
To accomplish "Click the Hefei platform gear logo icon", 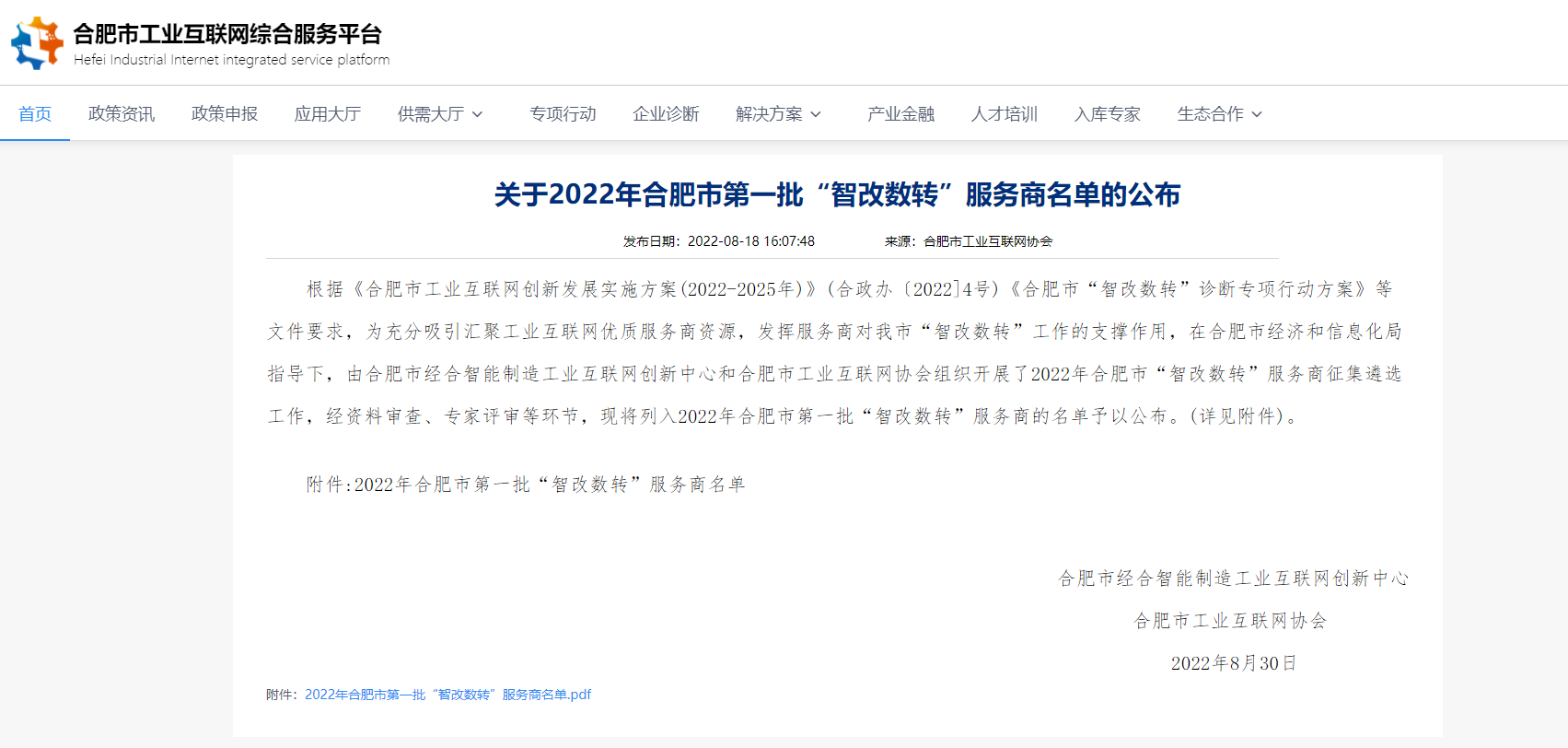I will click(x=37, y=42).
